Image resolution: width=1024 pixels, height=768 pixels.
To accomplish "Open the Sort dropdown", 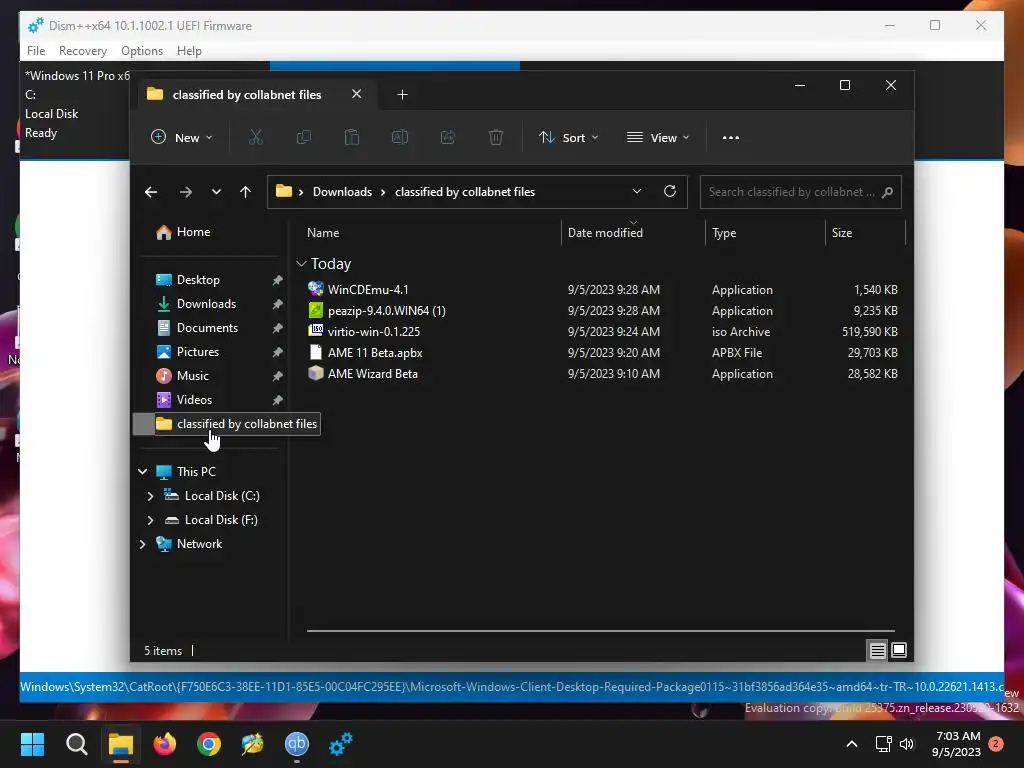I will [568, 138].
